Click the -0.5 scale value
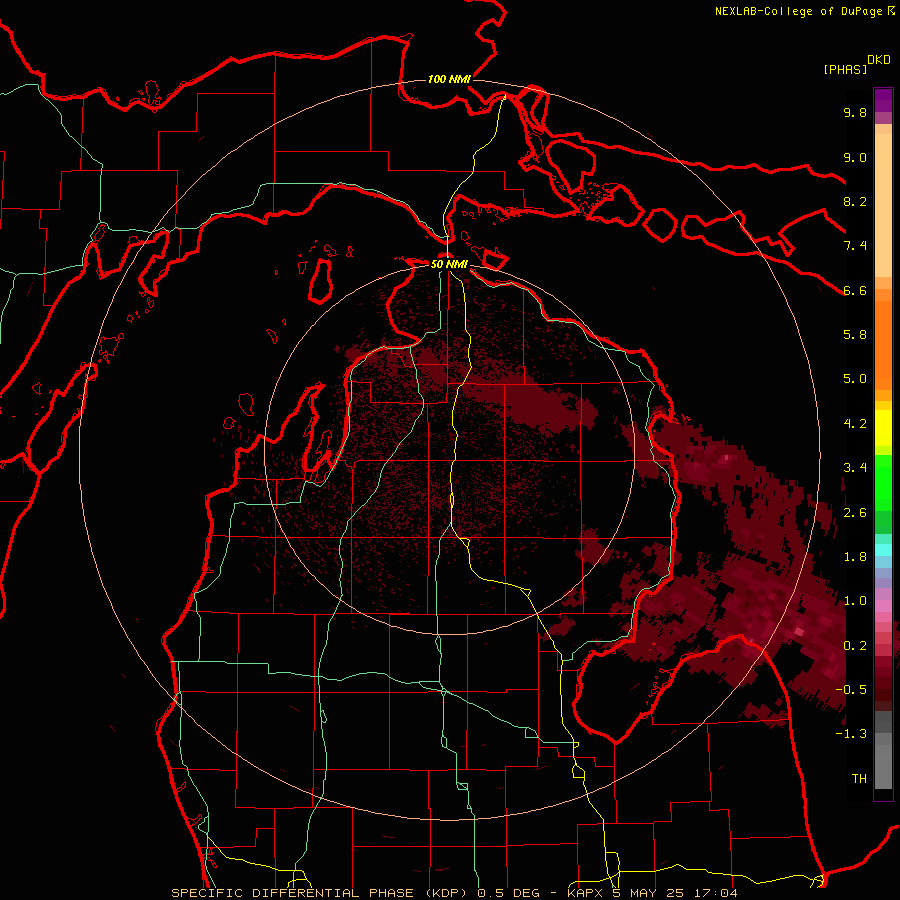 [x=851, y=690]
